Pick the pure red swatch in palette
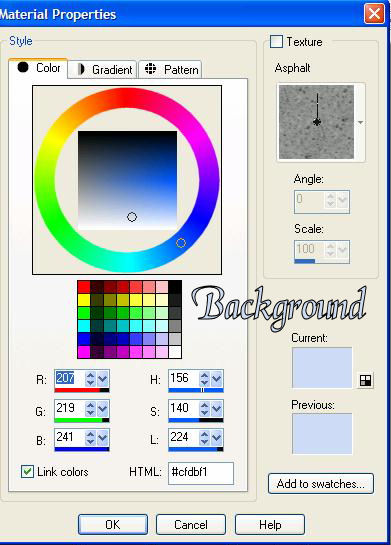The height and width of the screenshot is (545, 391). point(84,287)
